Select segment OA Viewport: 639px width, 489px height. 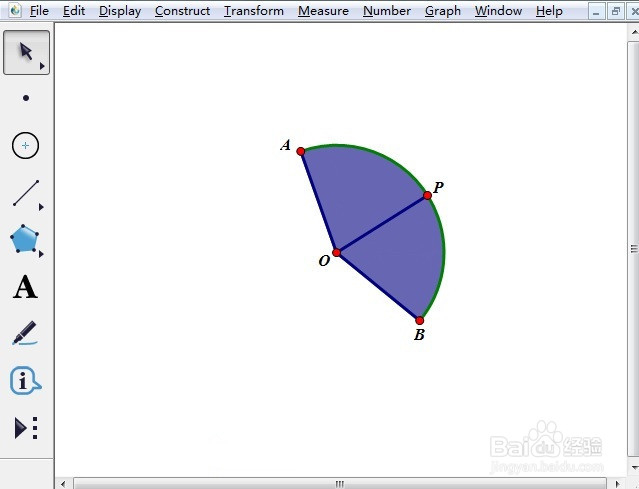pos(319,202)
